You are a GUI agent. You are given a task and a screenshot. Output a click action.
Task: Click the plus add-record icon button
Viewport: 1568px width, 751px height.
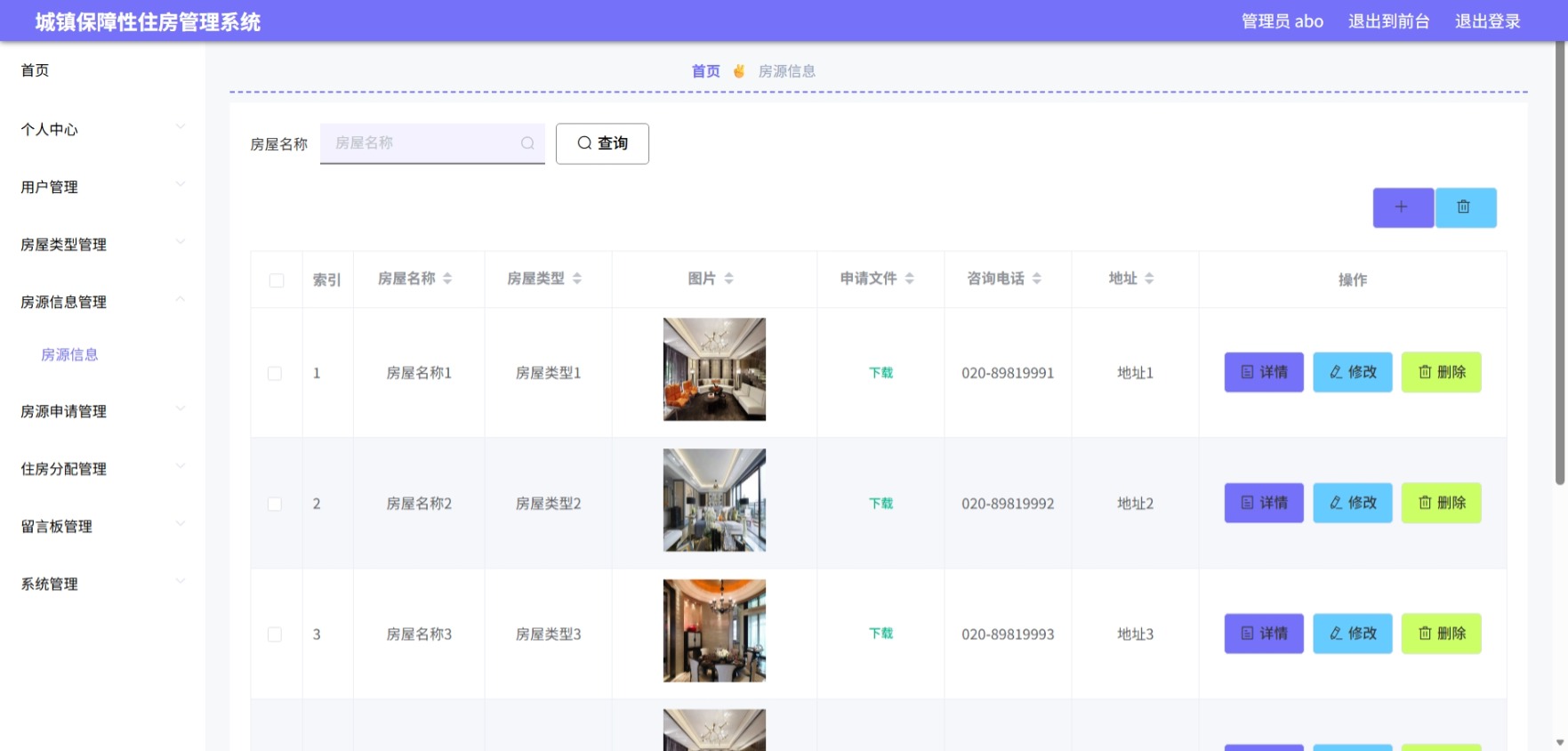pyautogui.click(x=1403, y=207)
